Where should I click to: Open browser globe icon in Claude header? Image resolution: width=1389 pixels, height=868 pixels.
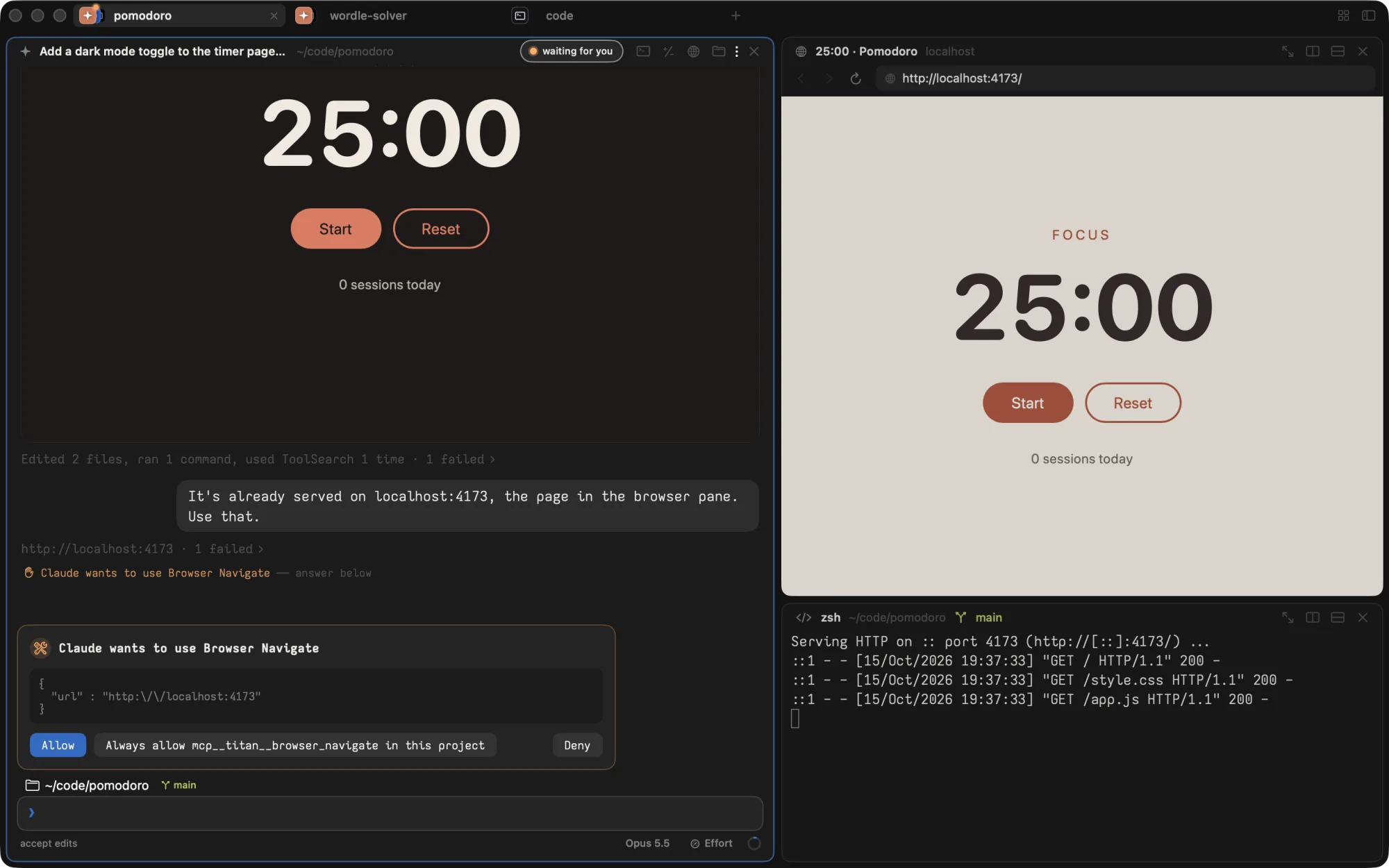click(x=693, y=51)
